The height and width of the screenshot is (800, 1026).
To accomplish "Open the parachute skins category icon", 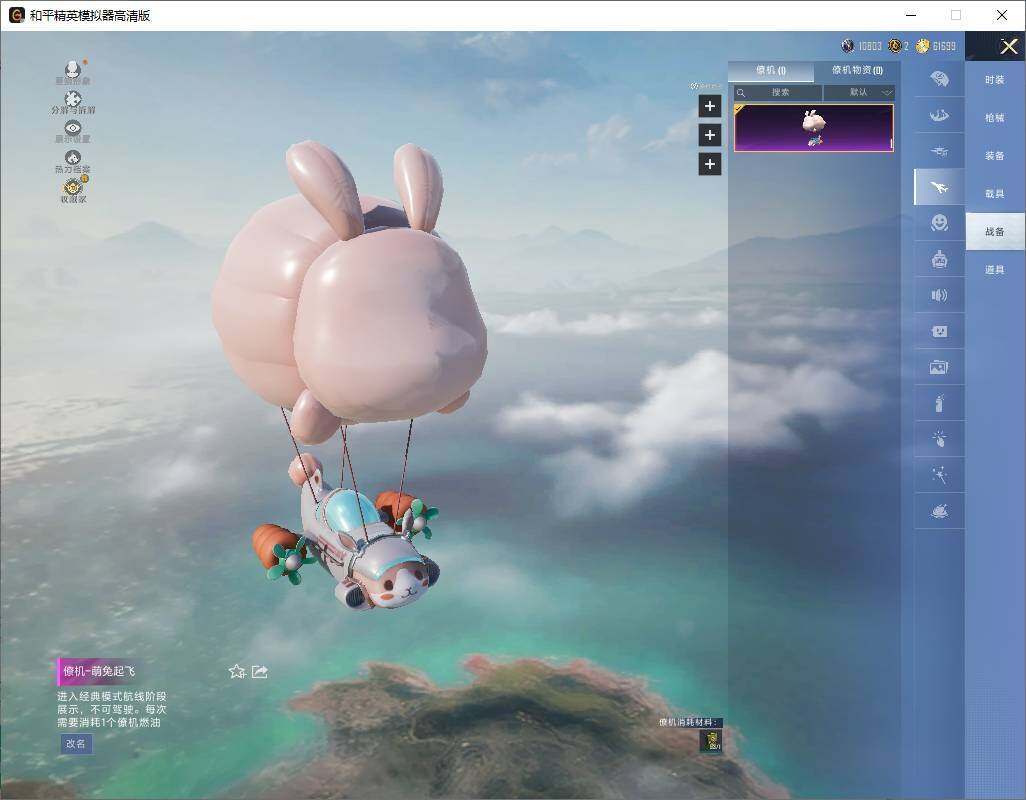I will (x=939, y=79).
